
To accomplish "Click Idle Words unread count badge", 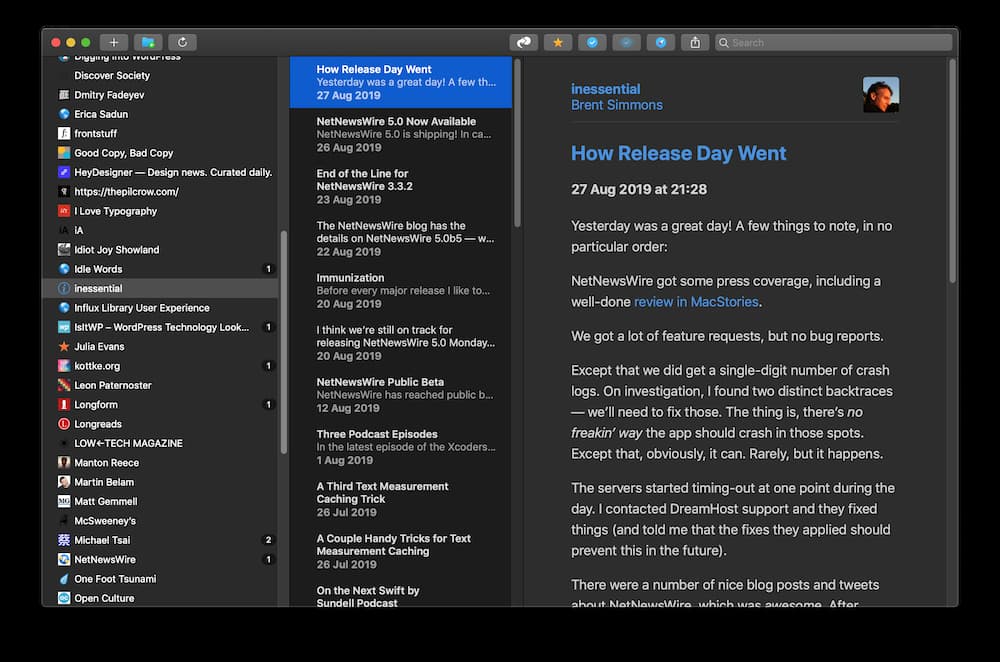I will pyautogui.click(x=268, y=269).
